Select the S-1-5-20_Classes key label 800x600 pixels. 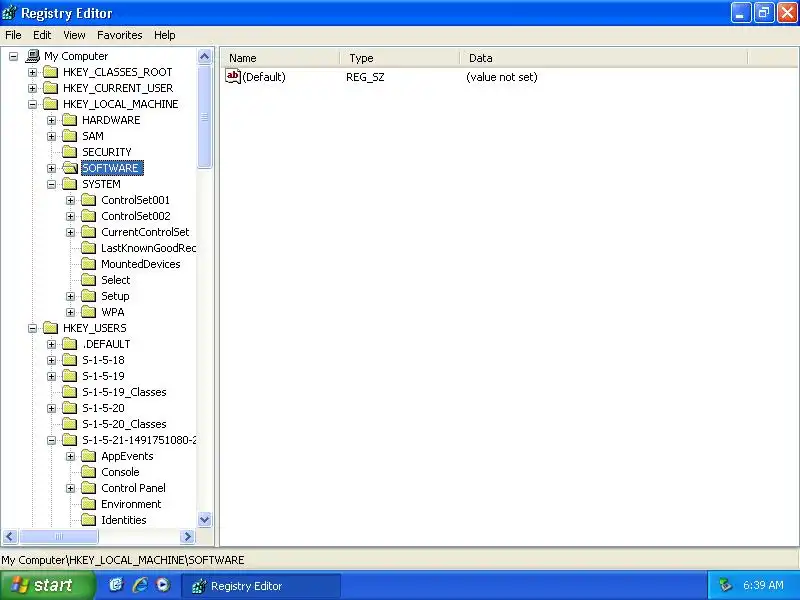pos(124,424)
